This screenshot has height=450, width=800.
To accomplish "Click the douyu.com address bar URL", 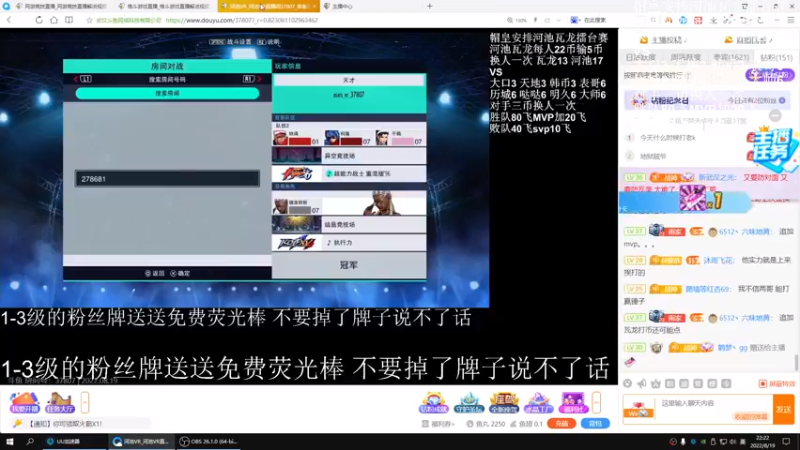I will click(x=242, y=20).
